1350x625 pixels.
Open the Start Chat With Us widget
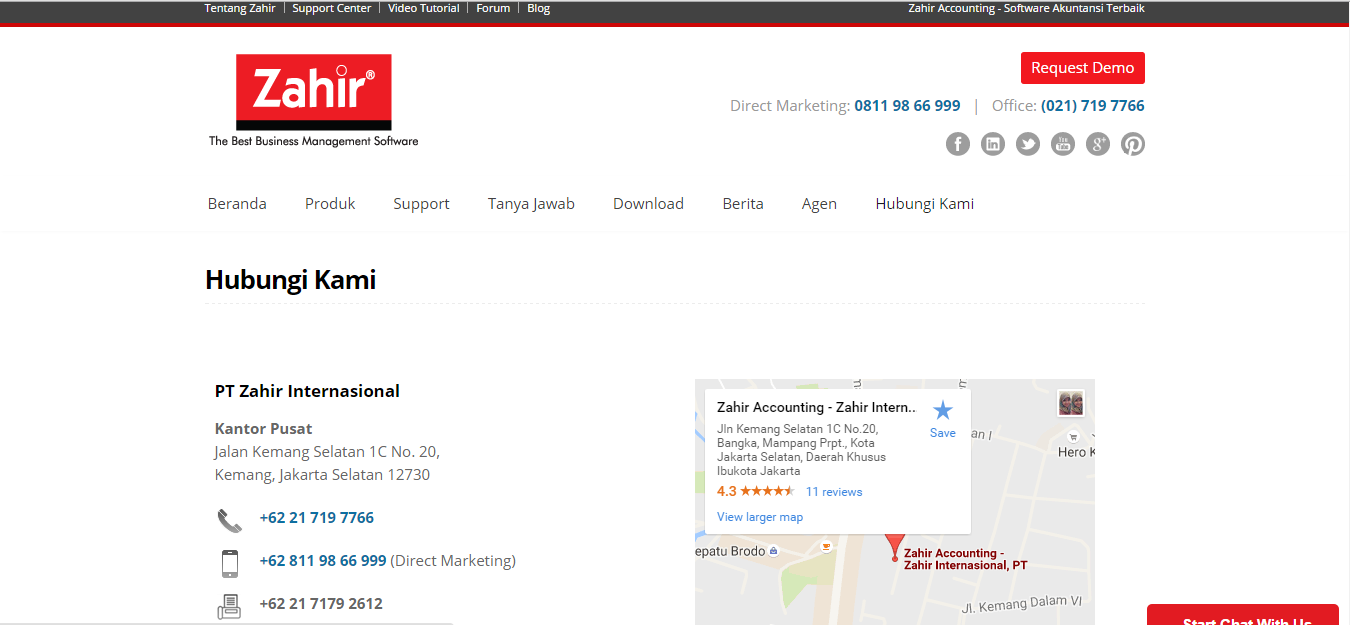[1242, 616]
